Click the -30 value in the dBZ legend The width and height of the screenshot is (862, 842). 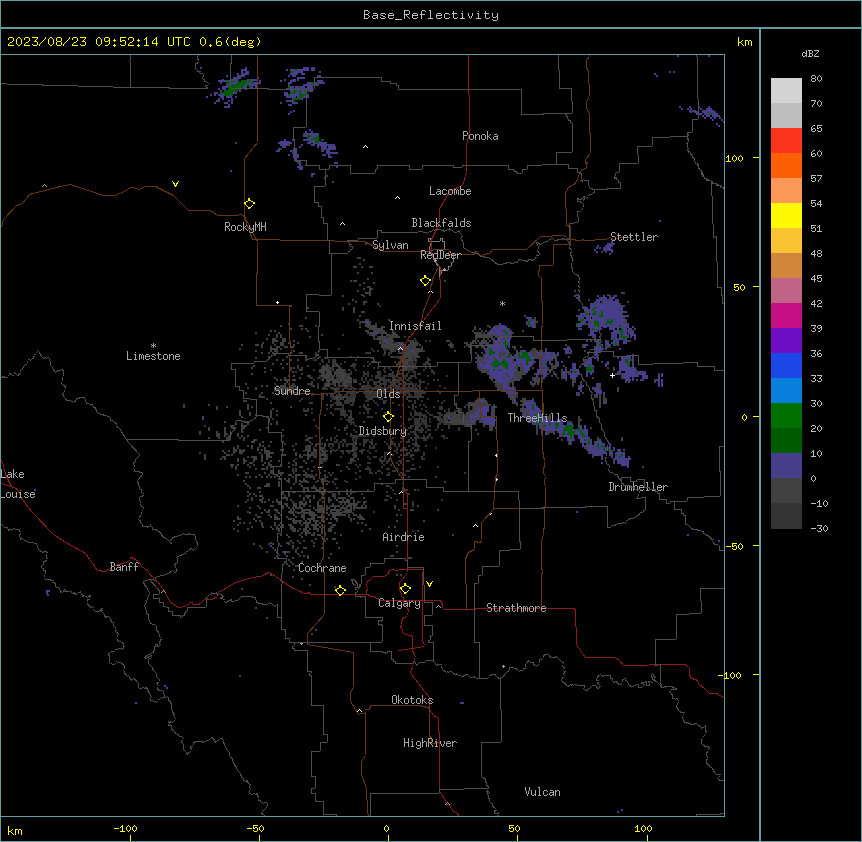coord(819,529)
